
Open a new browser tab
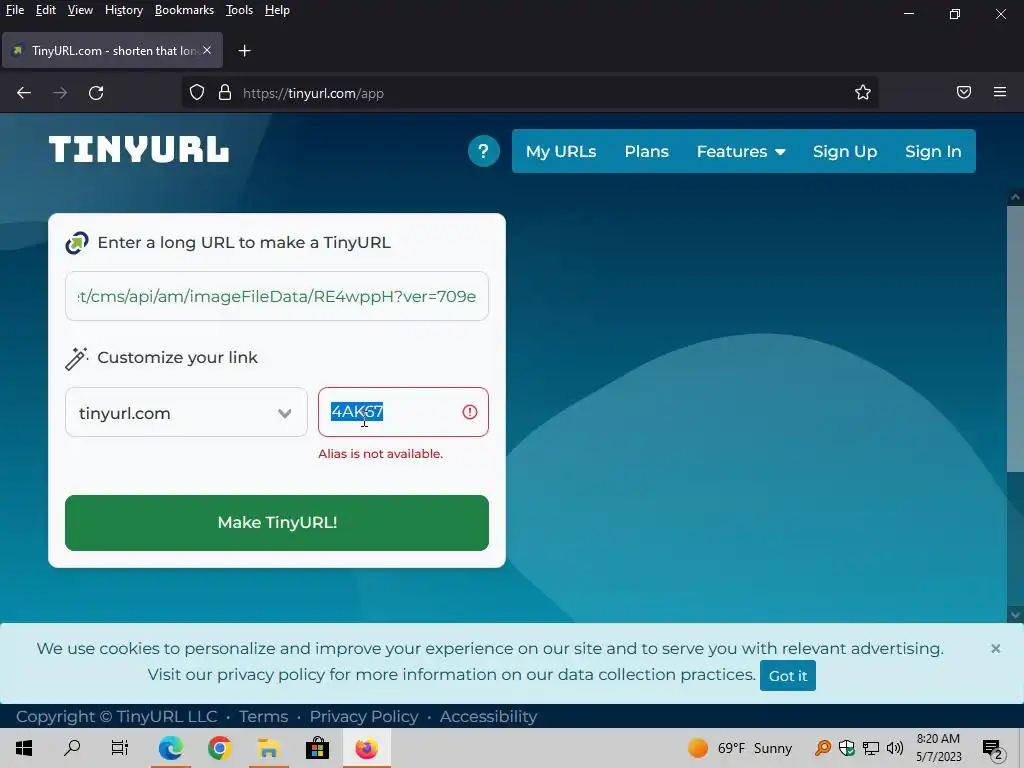click(x=244, y=50)
